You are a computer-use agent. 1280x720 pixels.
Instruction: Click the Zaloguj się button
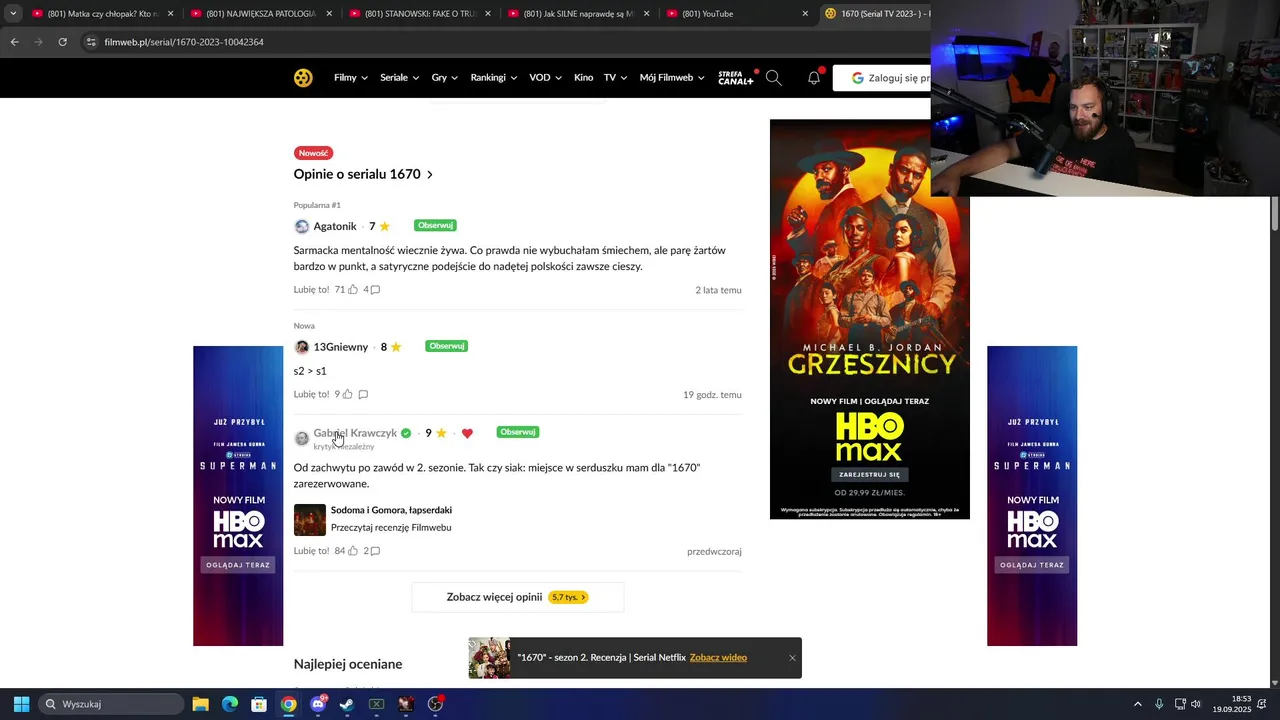tap(883, 78)
